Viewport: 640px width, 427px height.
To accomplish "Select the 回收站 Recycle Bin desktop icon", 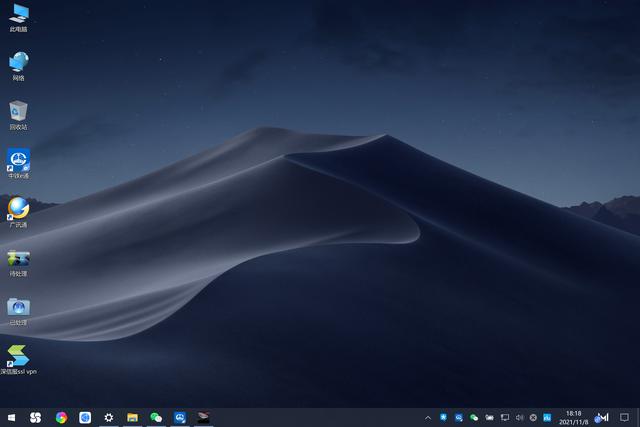I will pyautogui.click(x=18, y=116).
